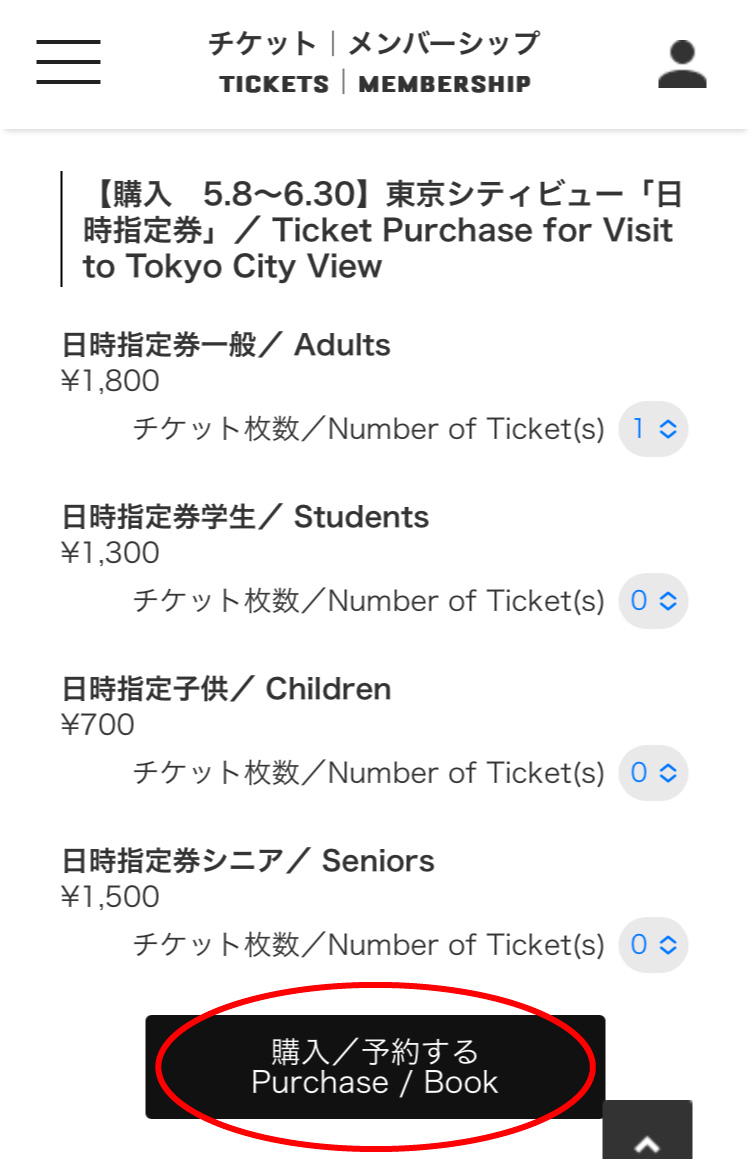Open the hamburger navigation menu
The image size is (751, 1159).
68,62
